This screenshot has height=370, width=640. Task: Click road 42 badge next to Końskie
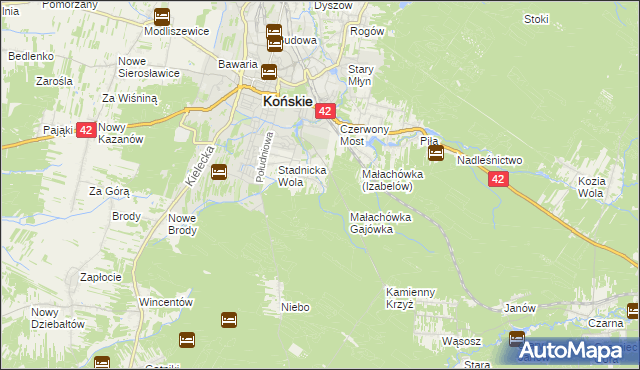tap(325, 111)
